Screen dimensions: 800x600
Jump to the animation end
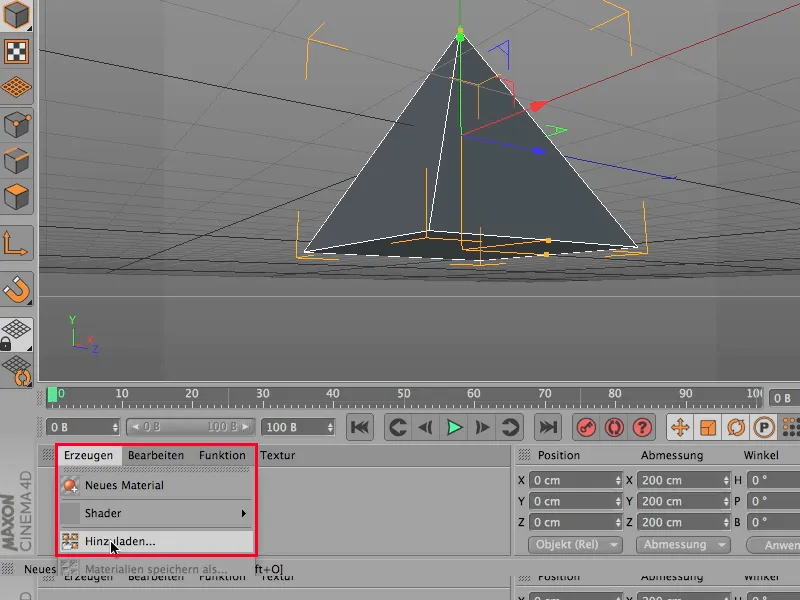click(x=548, y=427)
